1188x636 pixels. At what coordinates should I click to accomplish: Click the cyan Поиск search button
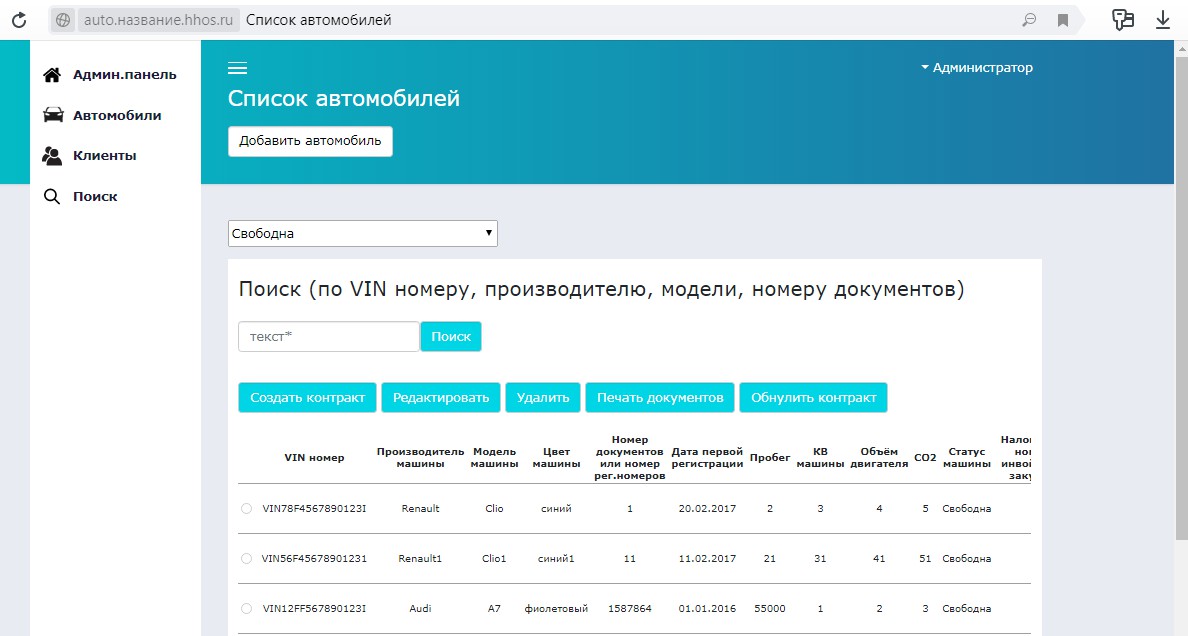(451, 337)
